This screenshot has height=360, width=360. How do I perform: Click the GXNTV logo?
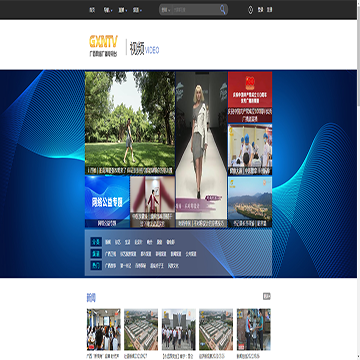103,46
